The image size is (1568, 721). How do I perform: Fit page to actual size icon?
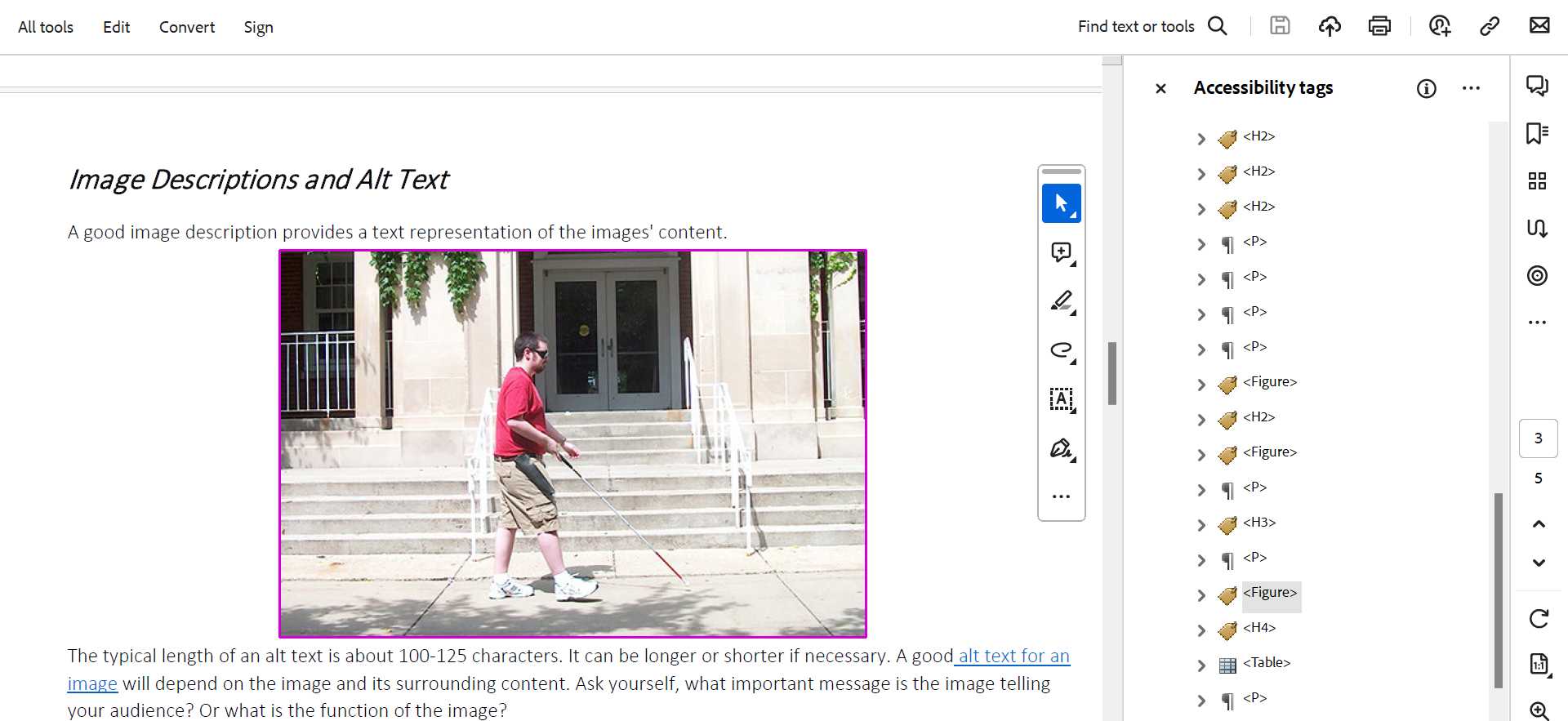(x=1539, y=665)
